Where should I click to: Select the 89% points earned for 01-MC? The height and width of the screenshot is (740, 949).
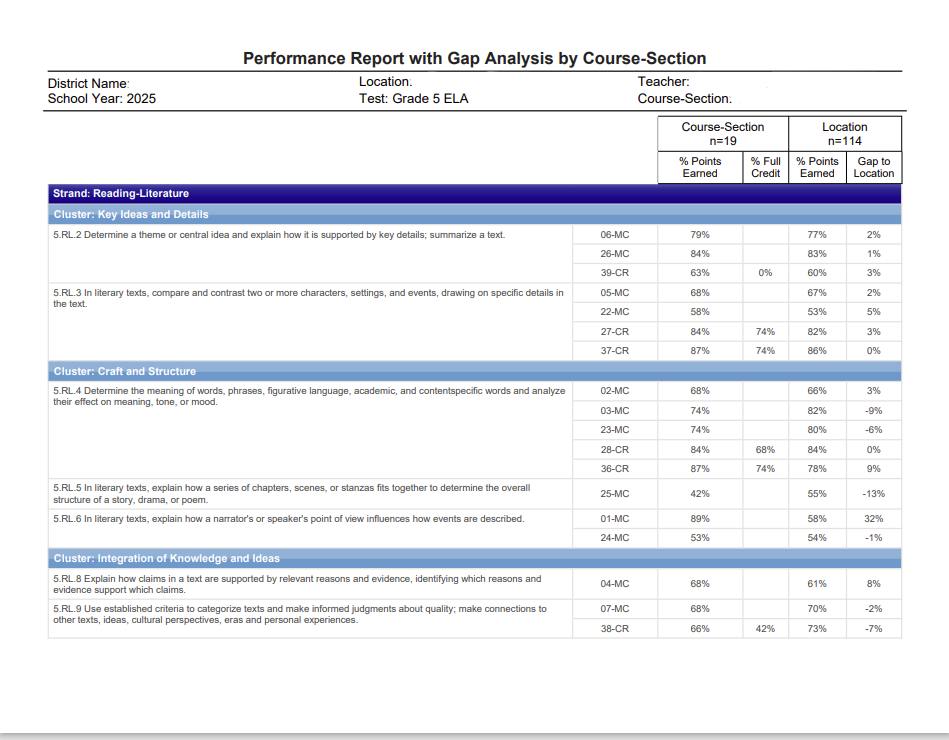click(700, 519)
